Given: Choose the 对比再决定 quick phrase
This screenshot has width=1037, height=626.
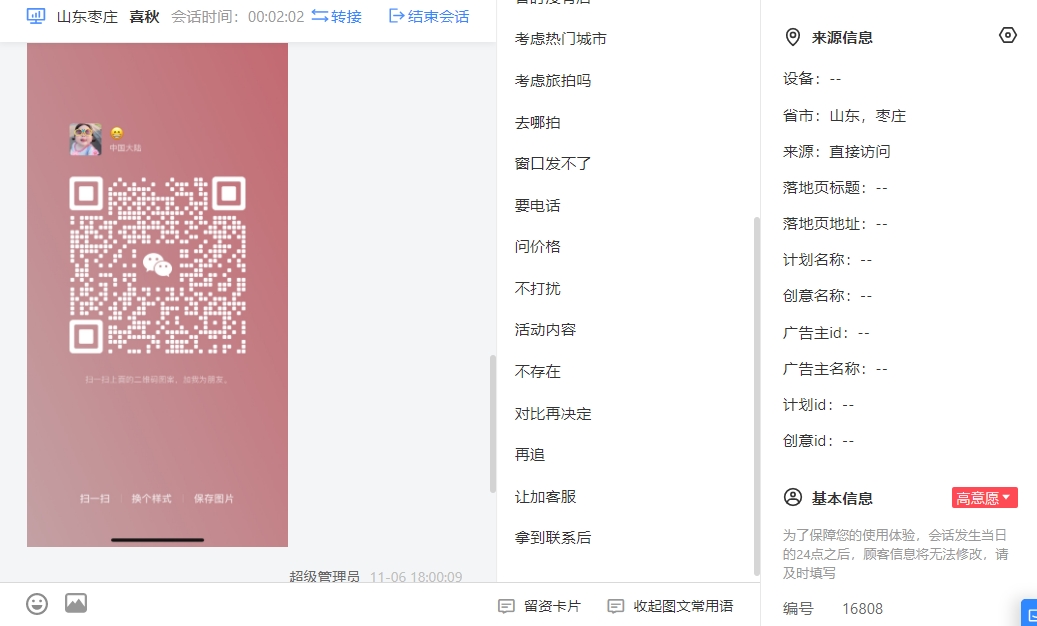Looking at the screenshot, I should point(553,414).
